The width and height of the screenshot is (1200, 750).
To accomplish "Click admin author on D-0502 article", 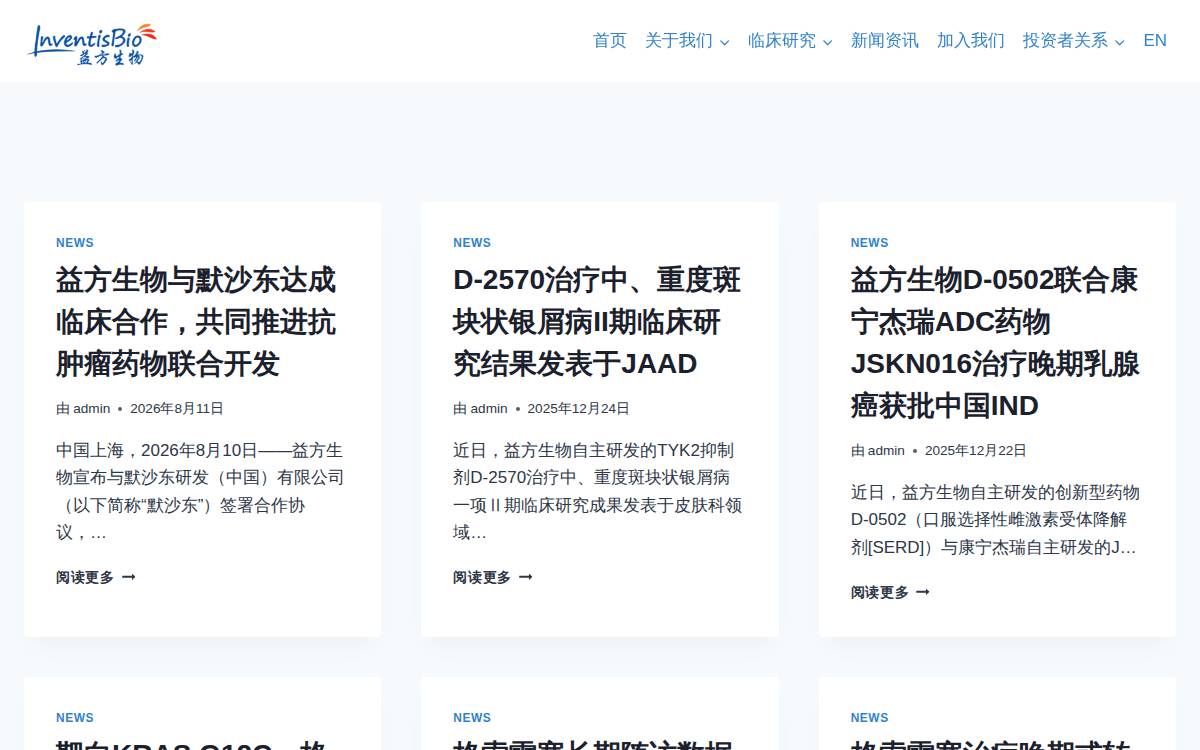I will click(886, 450).
